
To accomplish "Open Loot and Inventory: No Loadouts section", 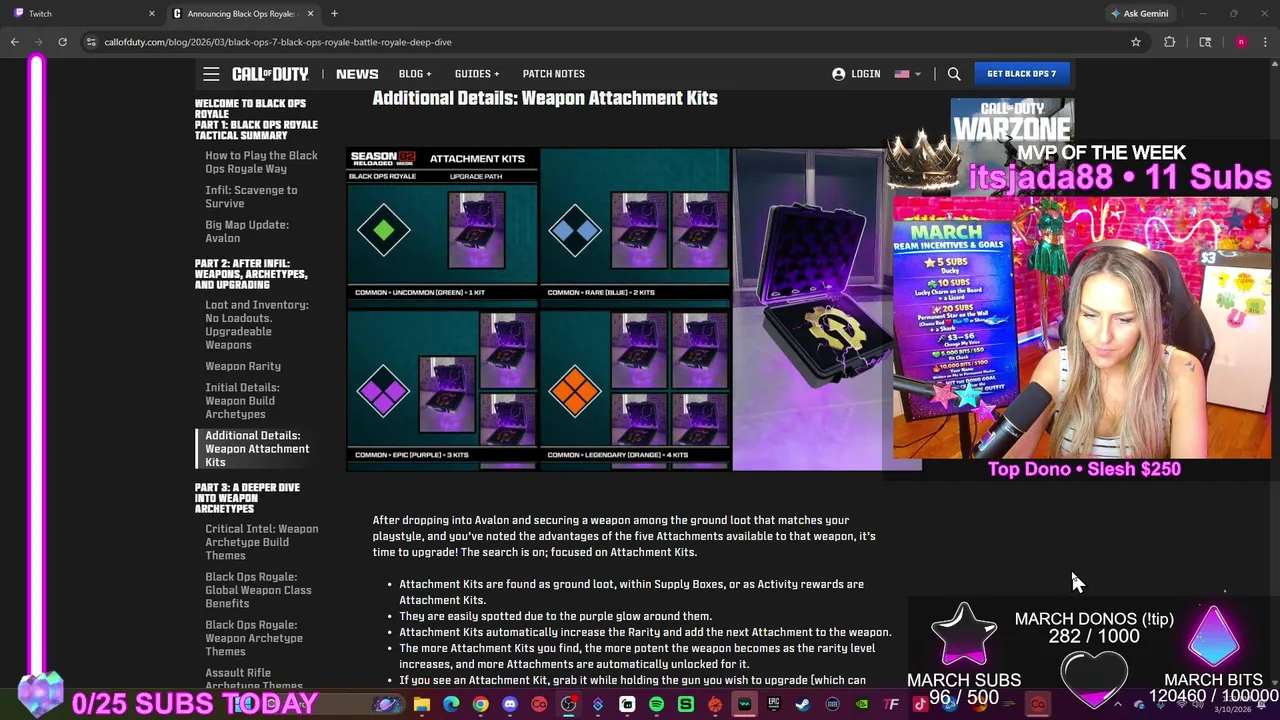I will point(257,325).
